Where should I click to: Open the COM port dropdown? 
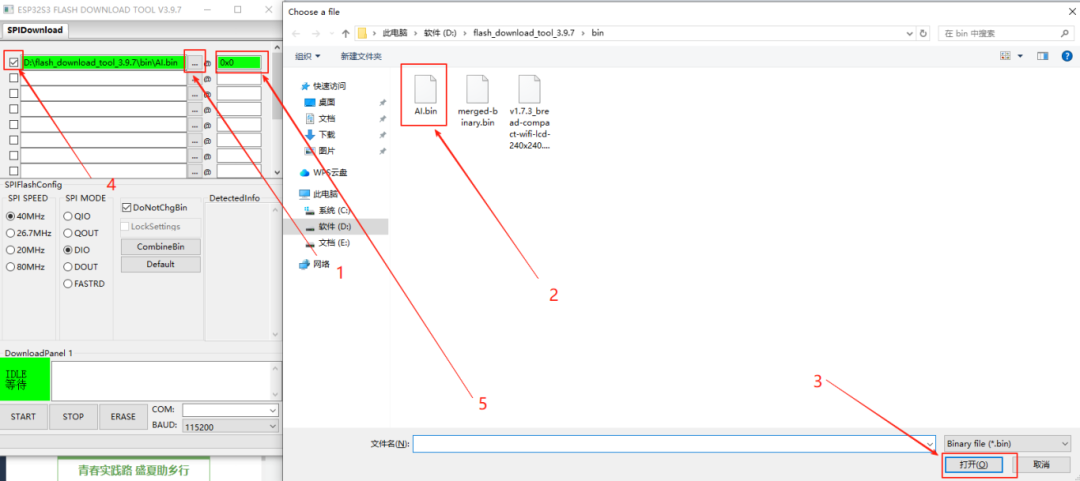[273, 410]
